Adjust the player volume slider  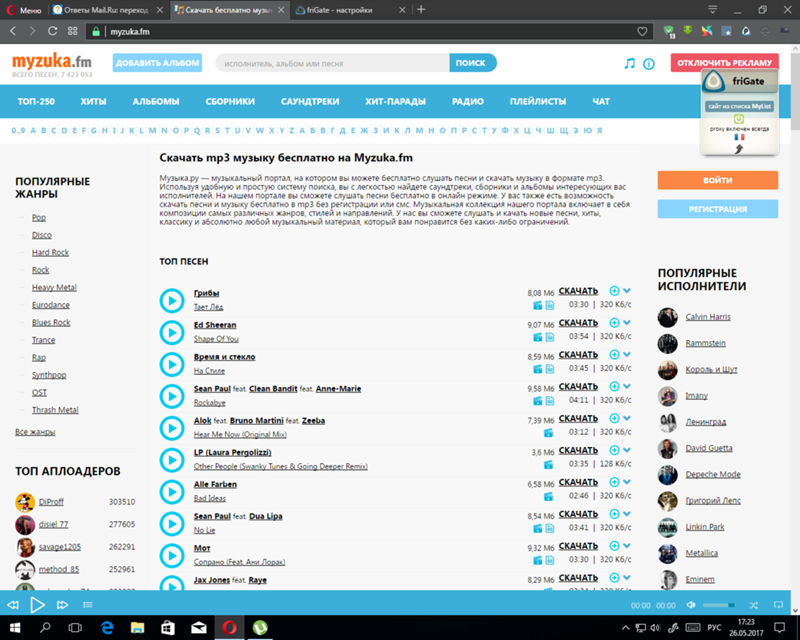[719, 605]
